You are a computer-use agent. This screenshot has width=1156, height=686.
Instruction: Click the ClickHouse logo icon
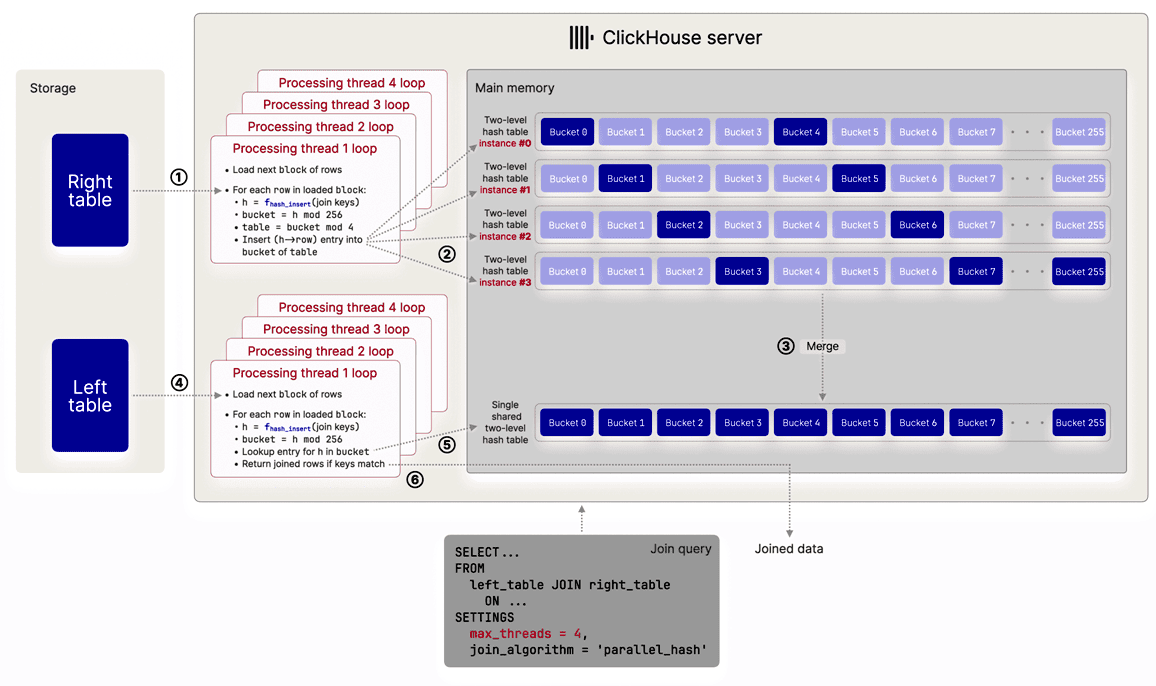pos(581,38)
